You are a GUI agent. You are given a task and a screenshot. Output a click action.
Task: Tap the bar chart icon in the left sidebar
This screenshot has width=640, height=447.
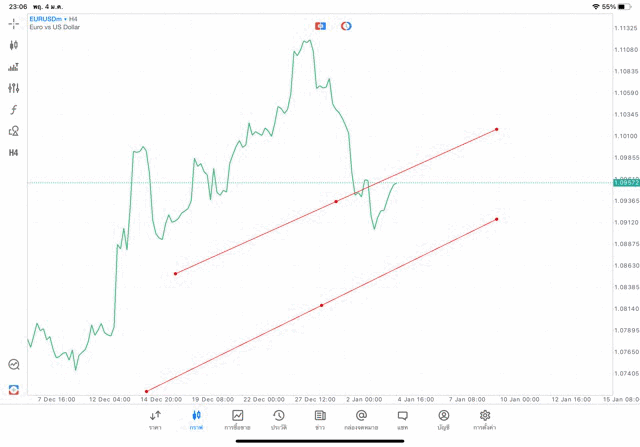tap(14, 67)
